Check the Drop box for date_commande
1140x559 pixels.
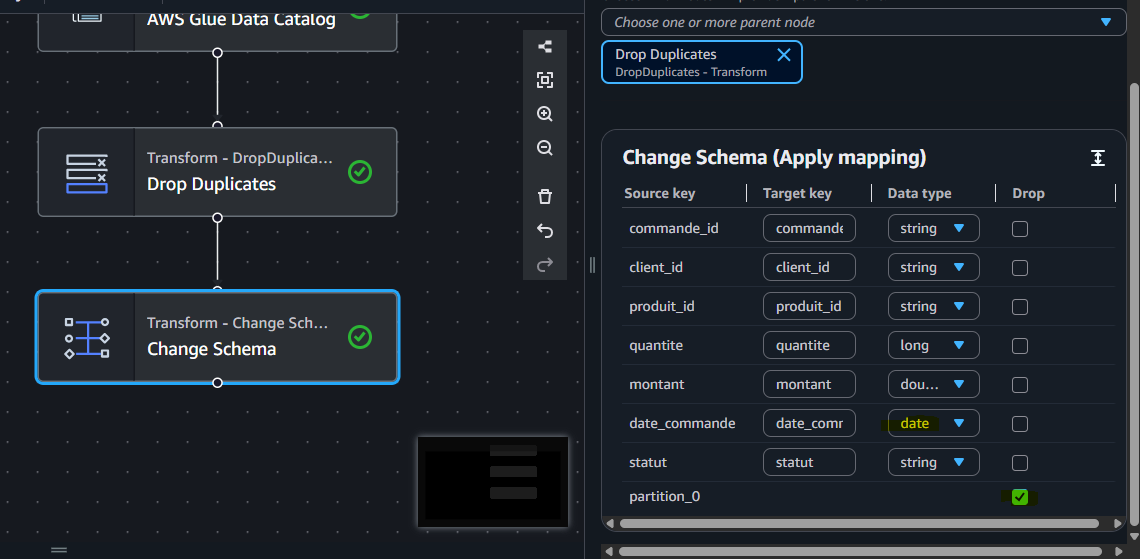(x=1020, y=424)
